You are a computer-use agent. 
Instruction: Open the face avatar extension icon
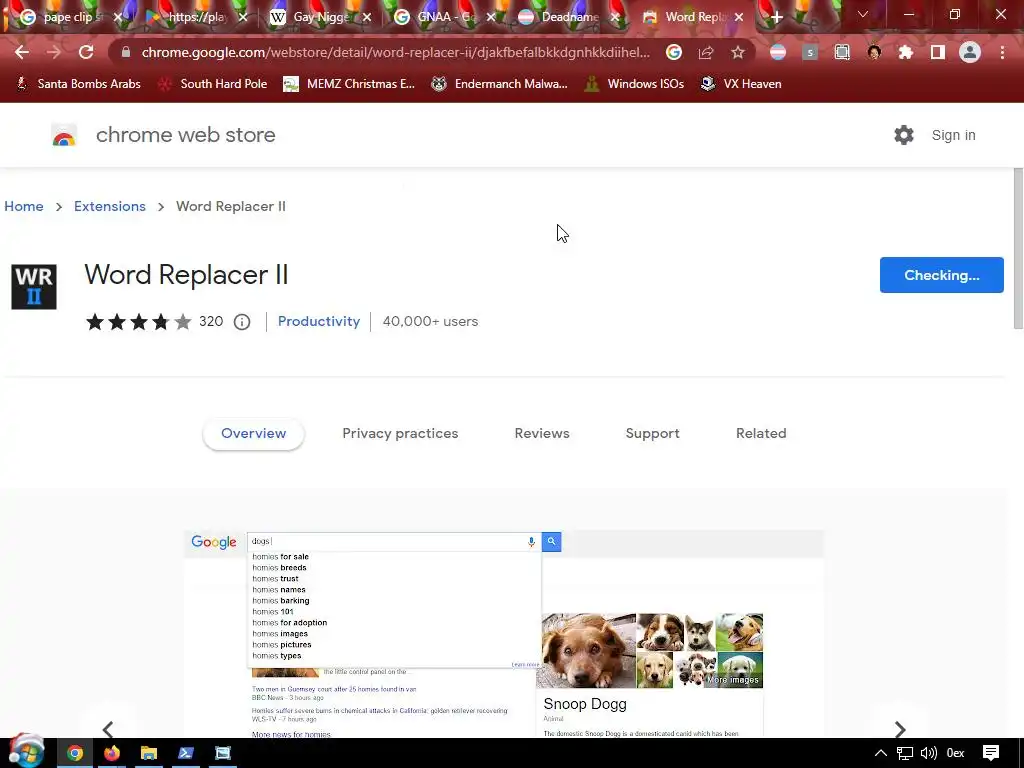tap(874, 52)
